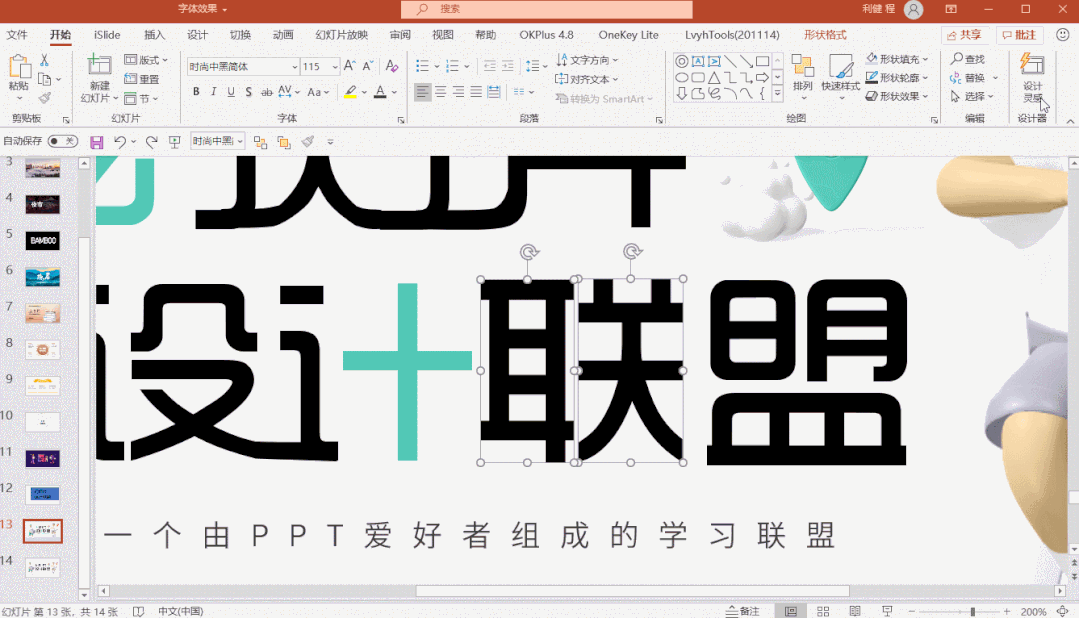
Task: Switch to the Design (设计) tab
Action: click(197, 34)
